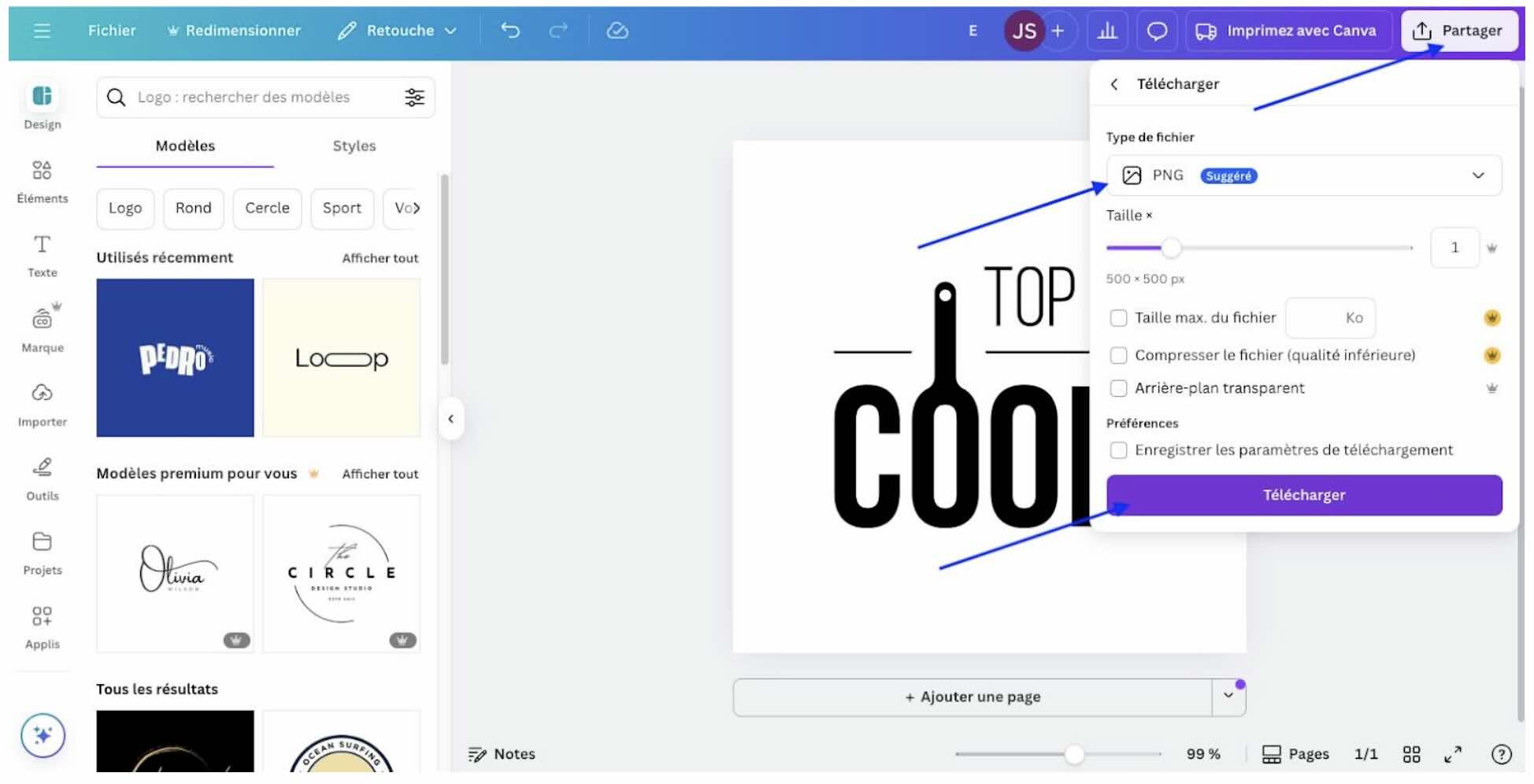This screenshot has height=784, width=1534.
Task: Adjust the zoom level slider
Action: click(x=1074, y=754)
